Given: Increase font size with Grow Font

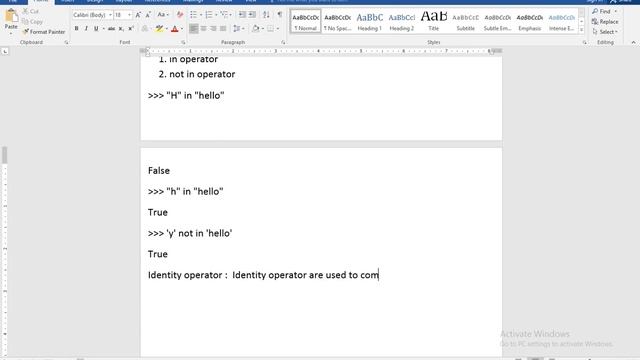Looking at the screenshot, I should pos(138,15).
